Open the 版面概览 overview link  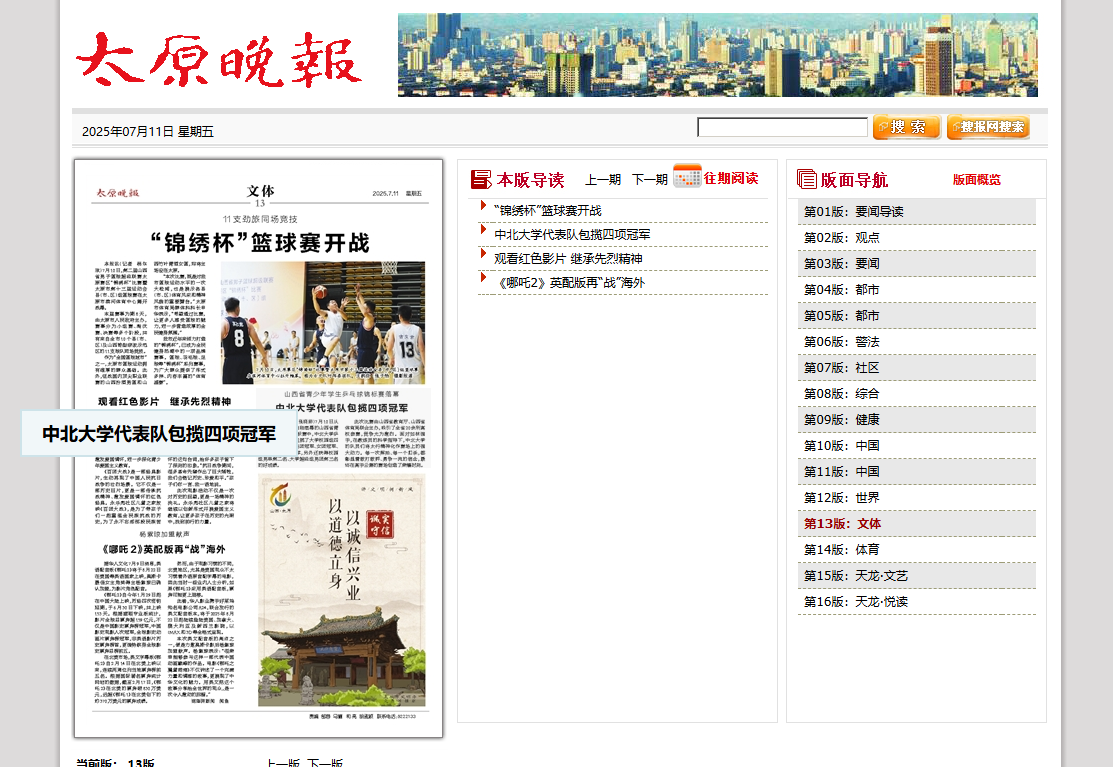pyautogui.click(x=976, y=180)
